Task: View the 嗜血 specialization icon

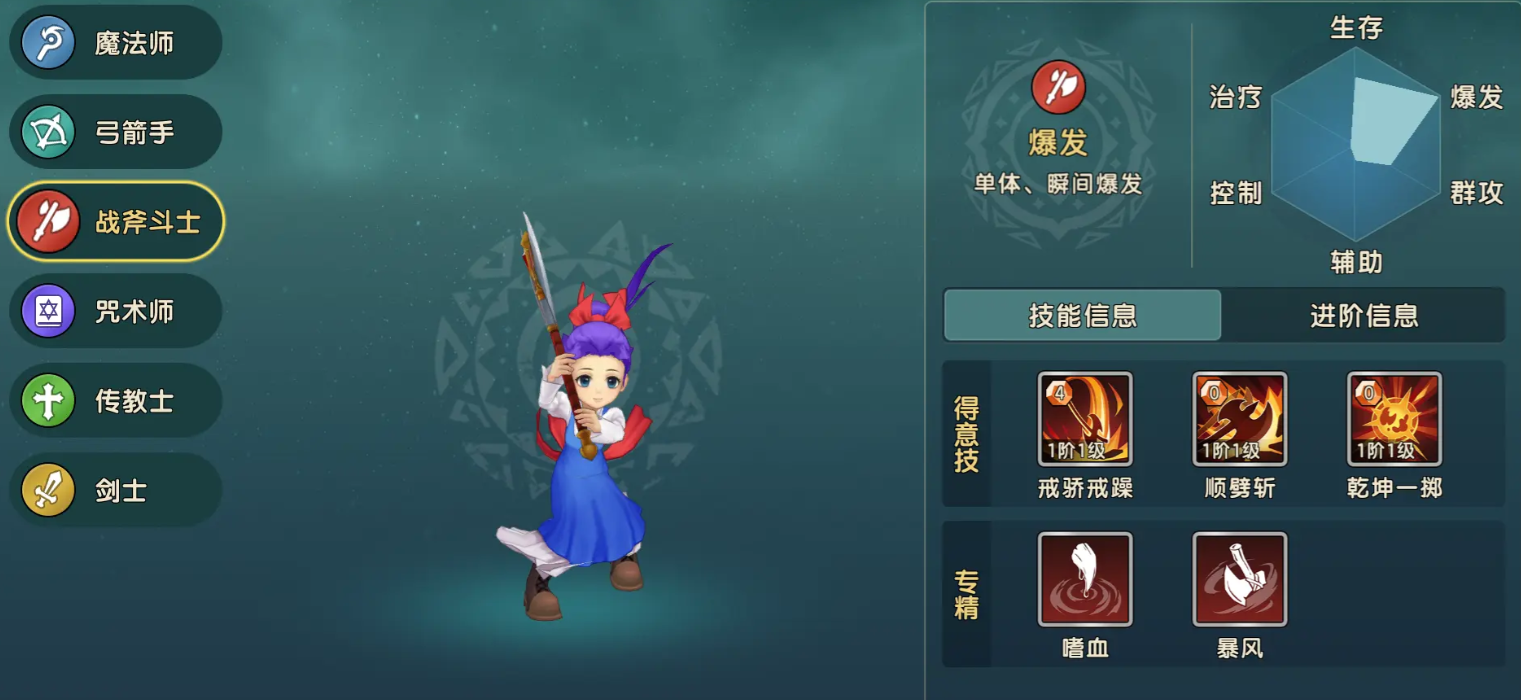Action: pos(1085,579)
